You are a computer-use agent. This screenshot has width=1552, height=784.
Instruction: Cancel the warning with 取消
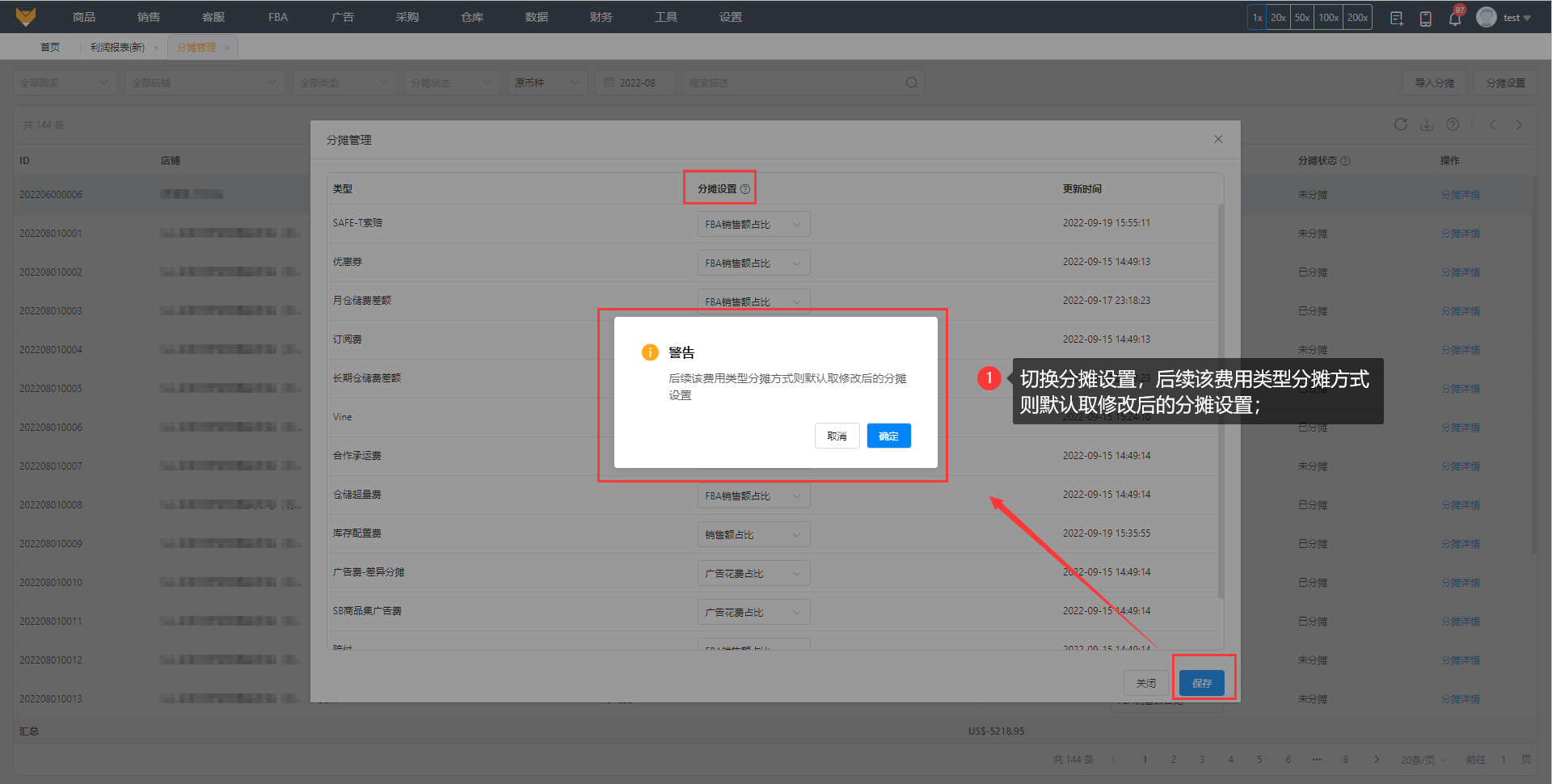coord(837,436)
